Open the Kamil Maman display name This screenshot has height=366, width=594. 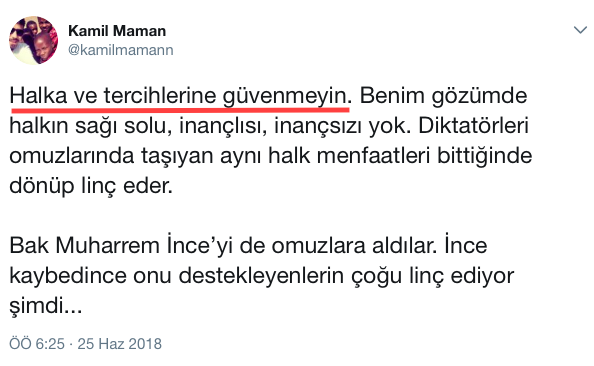click(117, 31)
